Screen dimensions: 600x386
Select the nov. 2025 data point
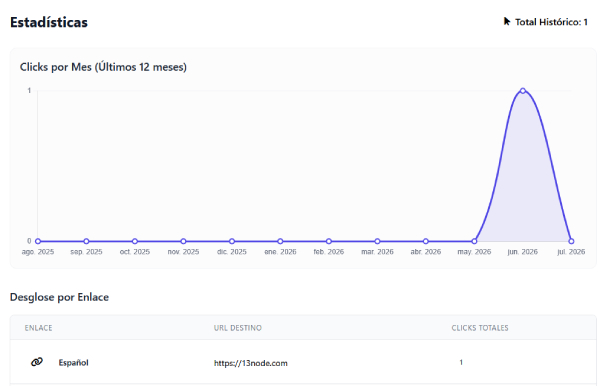[183, 241]
